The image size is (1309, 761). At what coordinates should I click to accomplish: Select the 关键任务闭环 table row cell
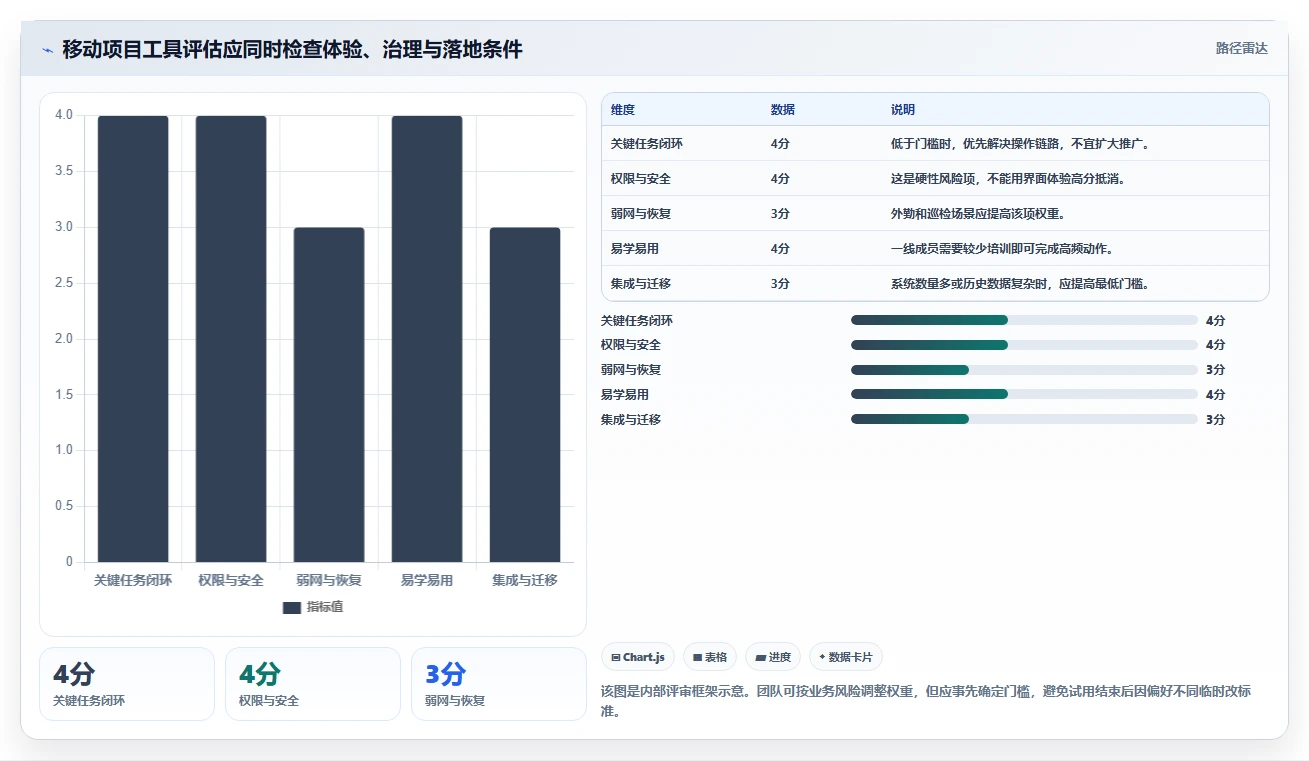(x=647, y=144)
